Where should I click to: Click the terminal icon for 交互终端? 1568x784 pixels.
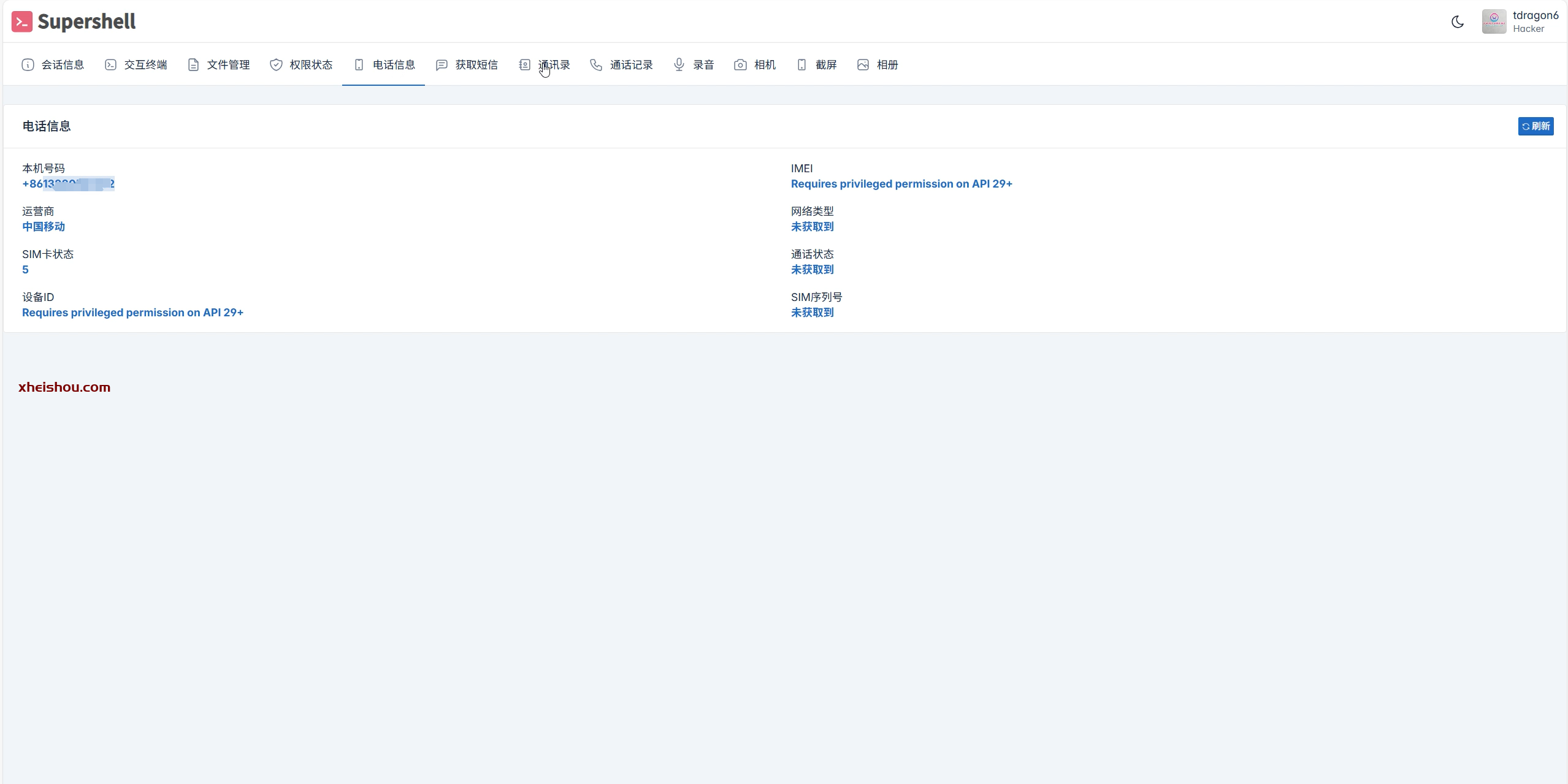[110, 65]
